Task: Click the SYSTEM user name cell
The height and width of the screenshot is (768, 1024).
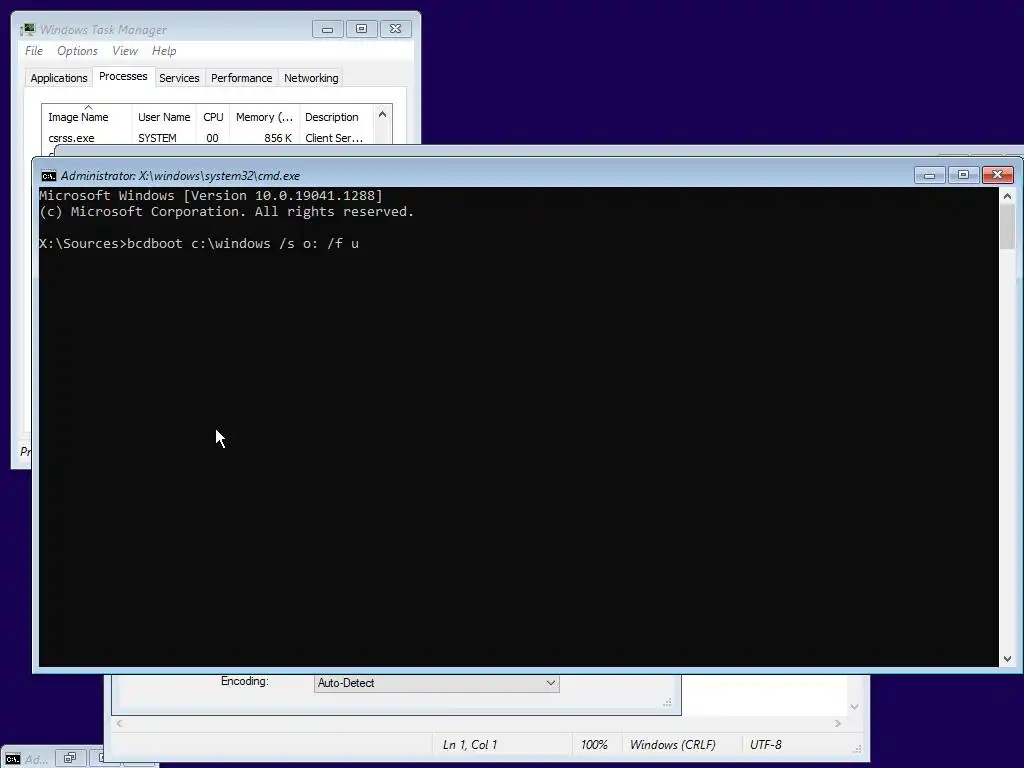Action: (157, 138)
